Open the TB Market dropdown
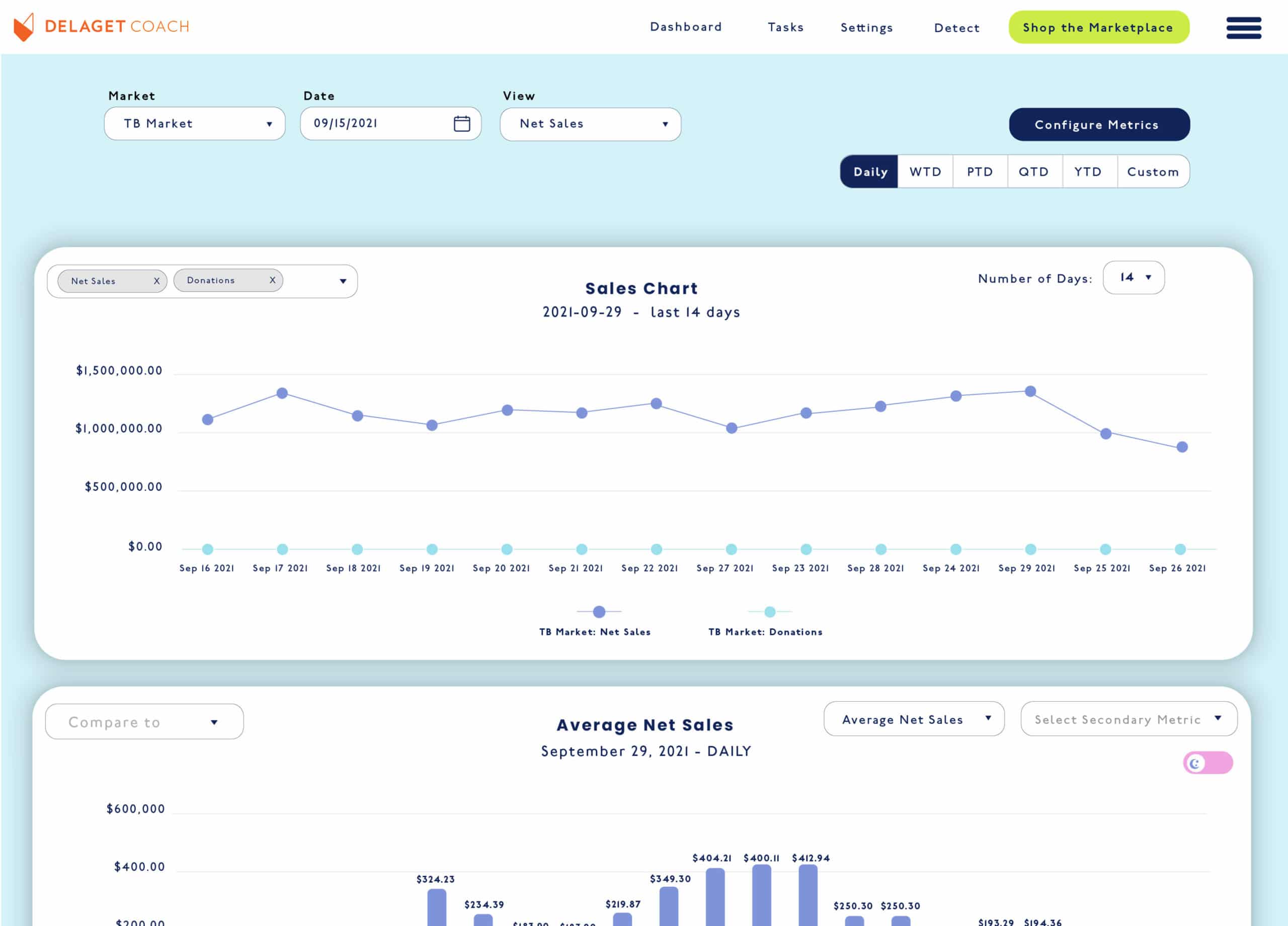 195,123
